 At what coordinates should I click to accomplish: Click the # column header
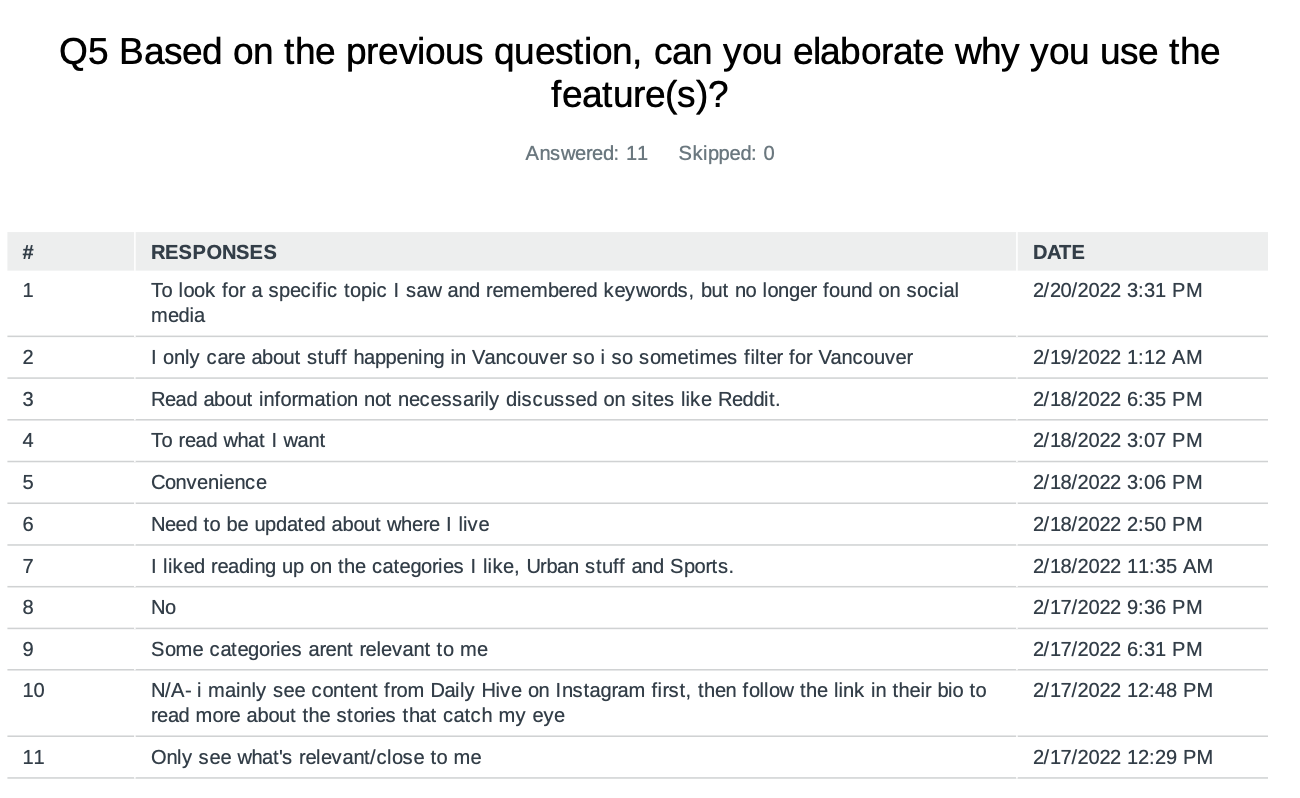pos(28,252)
